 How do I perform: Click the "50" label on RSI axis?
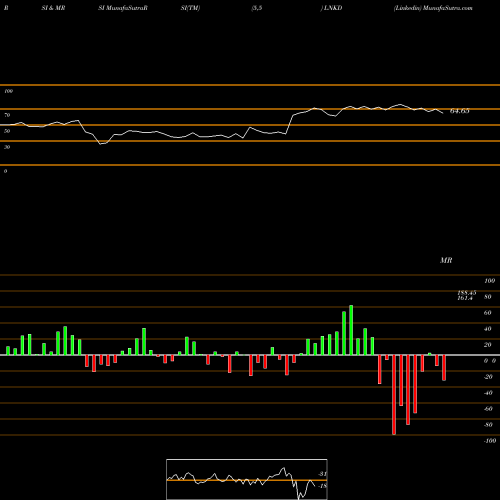click(7, 131)
